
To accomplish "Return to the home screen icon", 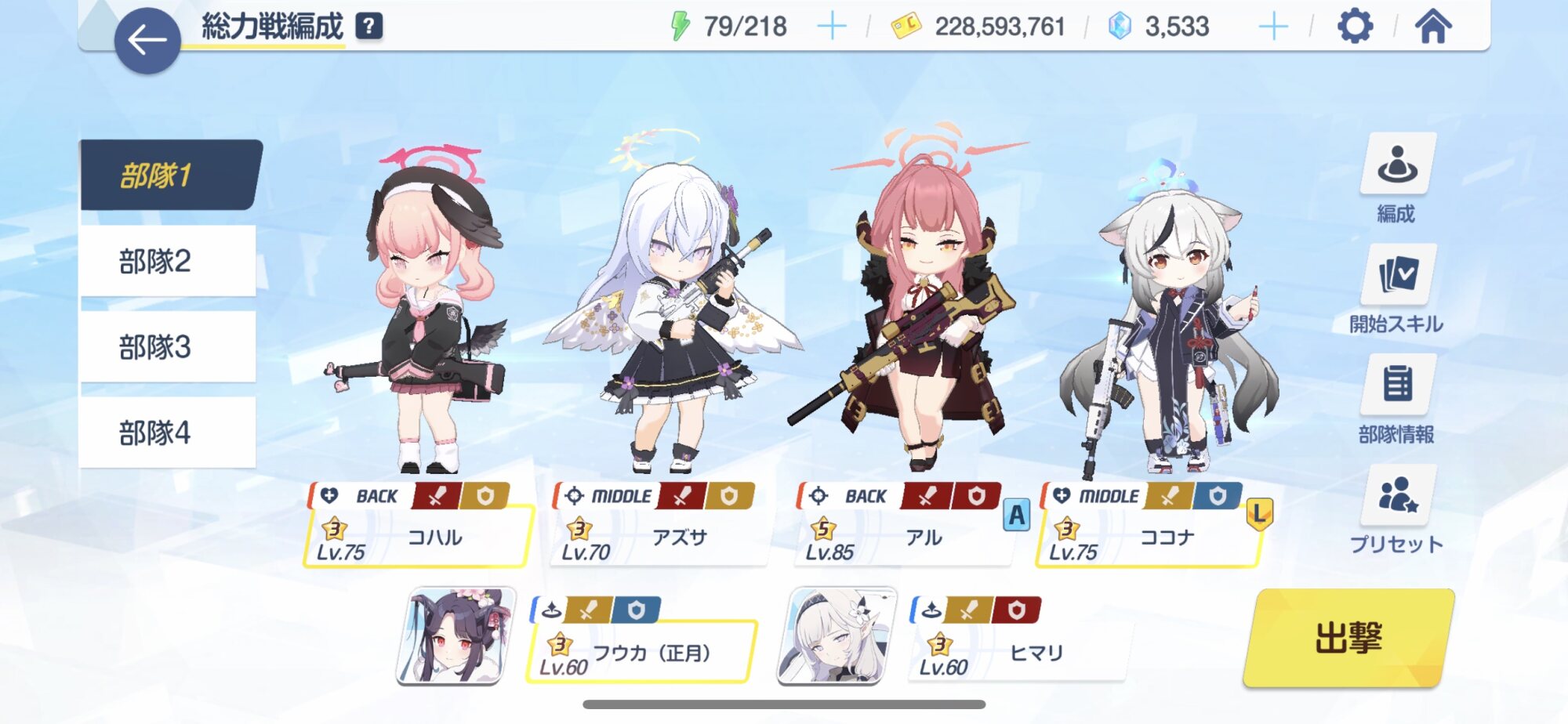I will pyautogui.click(x=1433, y=26).
